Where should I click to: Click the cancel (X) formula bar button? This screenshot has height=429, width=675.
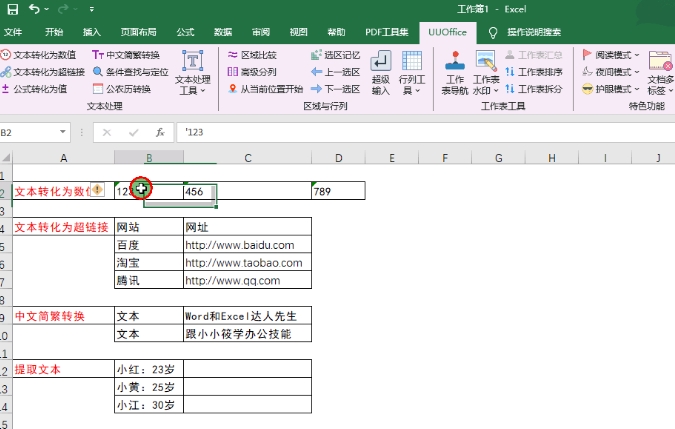[x=107, y=133]
